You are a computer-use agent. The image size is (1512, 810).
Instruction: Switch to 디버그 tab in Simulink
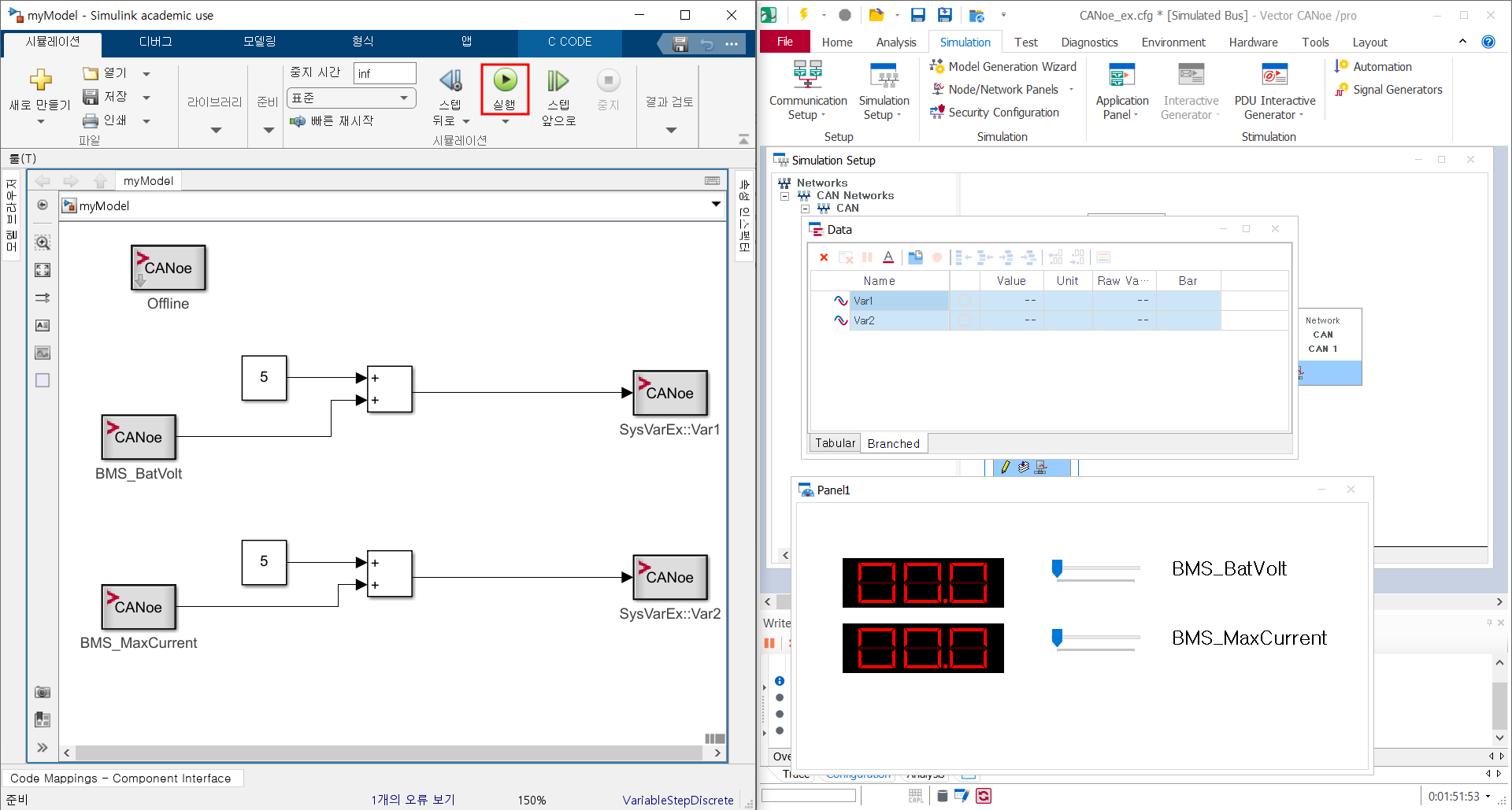click(155, 42)
